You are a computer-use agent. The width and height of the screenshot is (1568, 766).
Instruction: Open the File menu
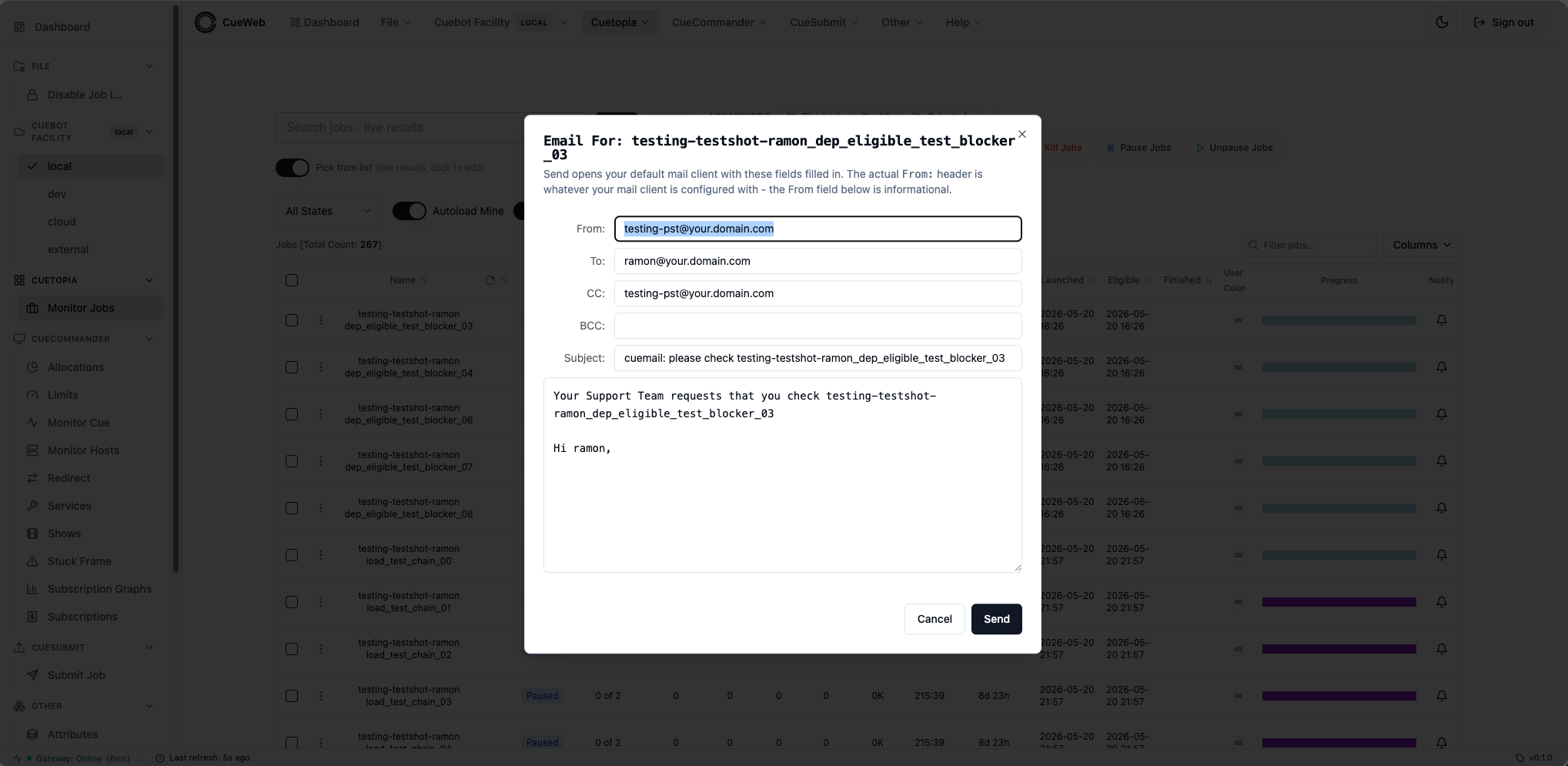396,22
